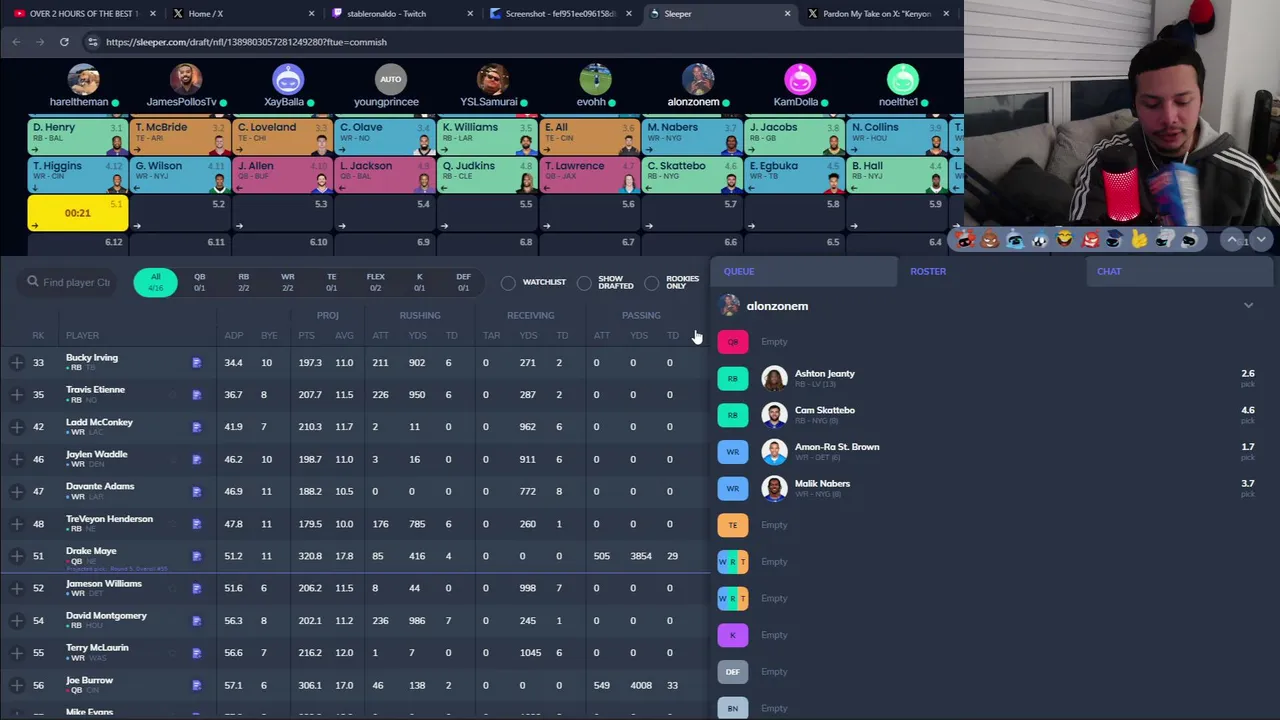Screen dimensions: 1280x720
Task: Send the graduation cap robot reaction
Action: [x=1114, y=240]
